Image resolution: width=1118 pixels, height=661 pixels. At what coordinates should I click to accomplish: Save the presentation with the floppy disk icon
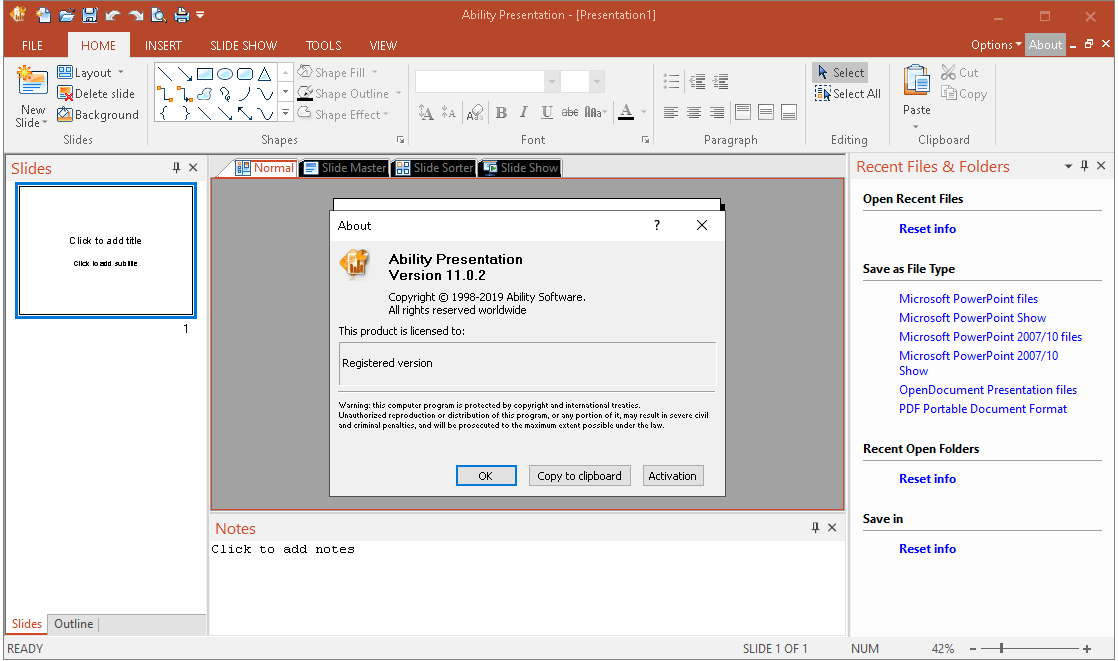tap(89, 14)
